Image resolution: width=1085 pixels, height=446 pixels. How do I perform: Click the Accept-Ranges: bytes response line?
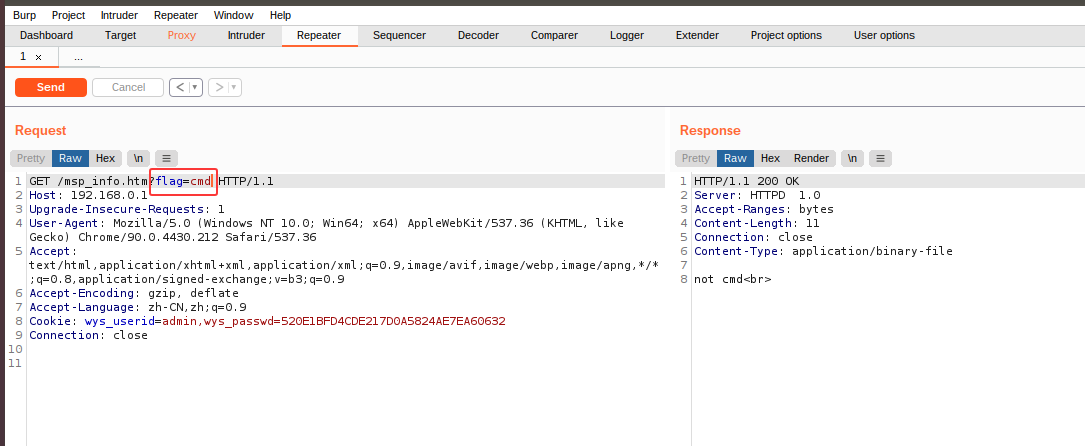(x=764, y=209)
